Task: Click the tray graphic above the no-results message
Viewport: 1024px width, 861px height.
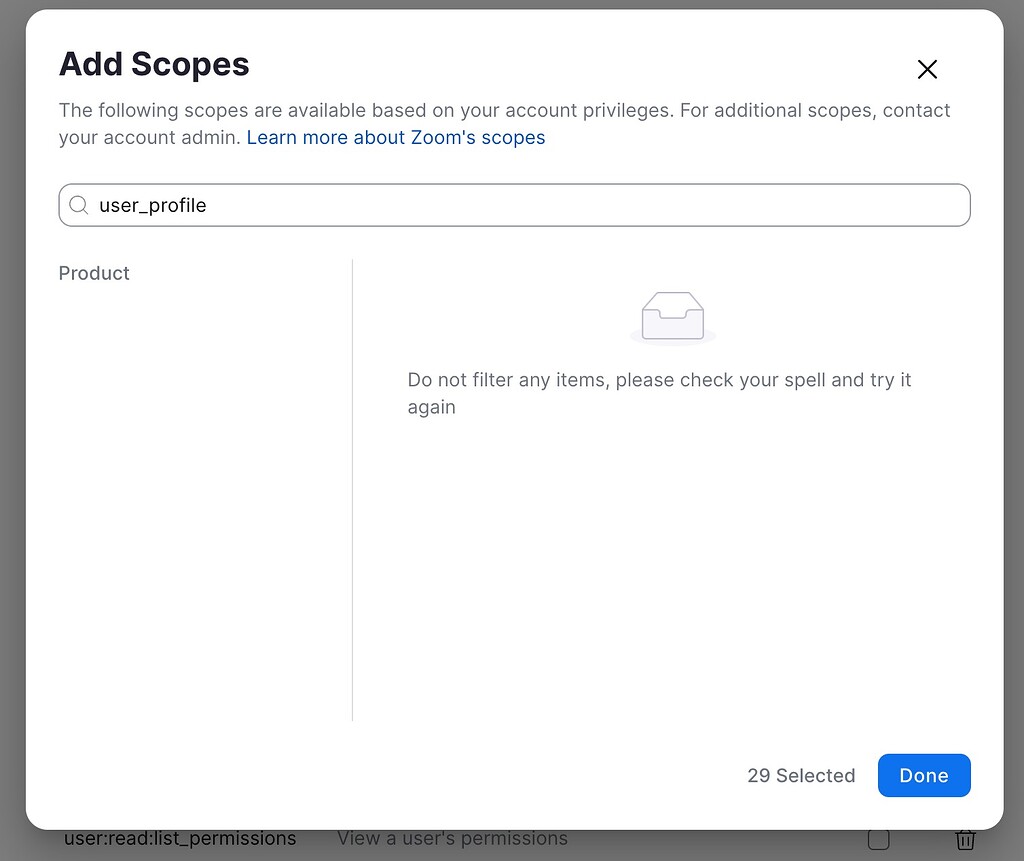Action: (672, 315)
